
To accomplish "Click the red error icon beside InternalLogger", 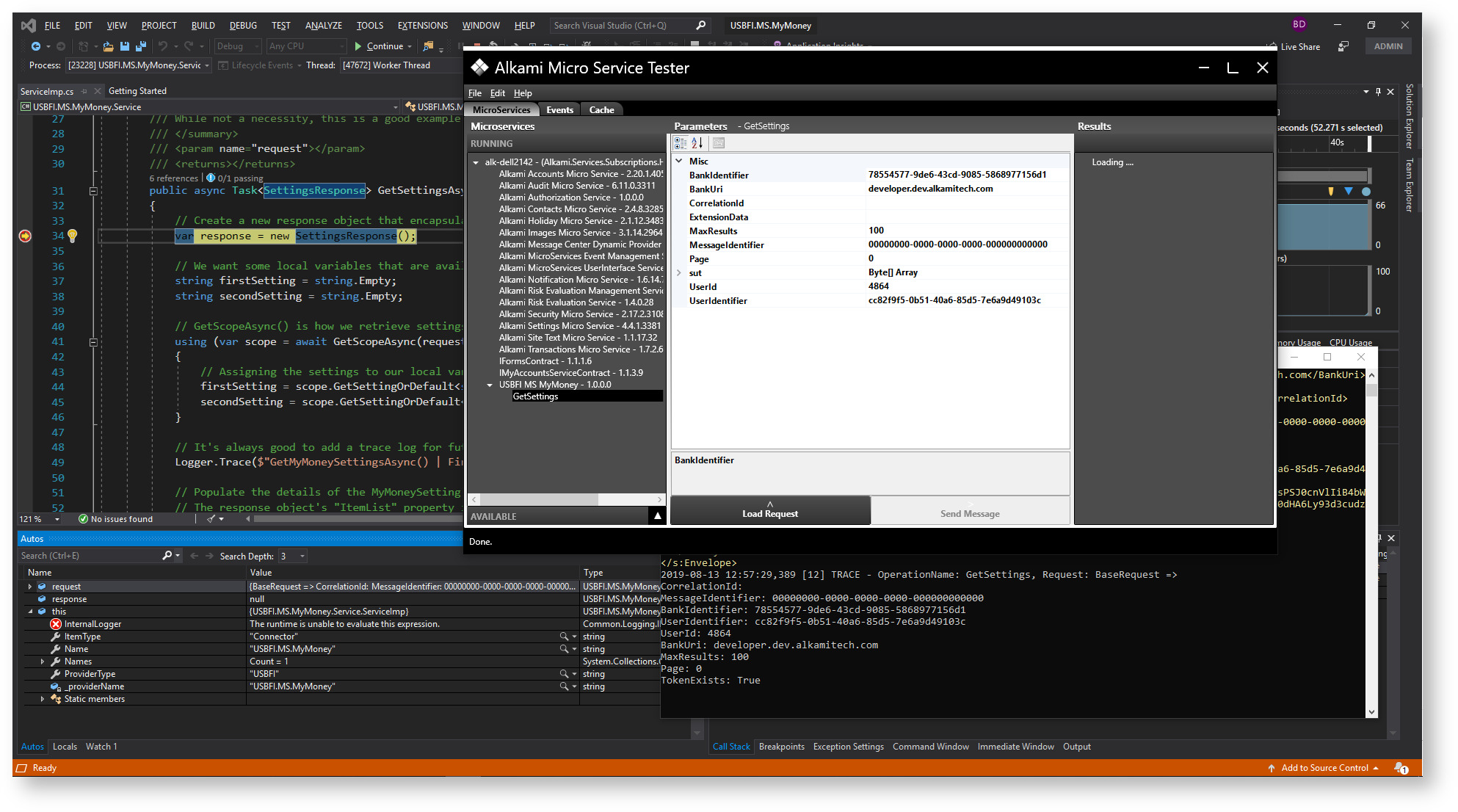I will point(56,624).
